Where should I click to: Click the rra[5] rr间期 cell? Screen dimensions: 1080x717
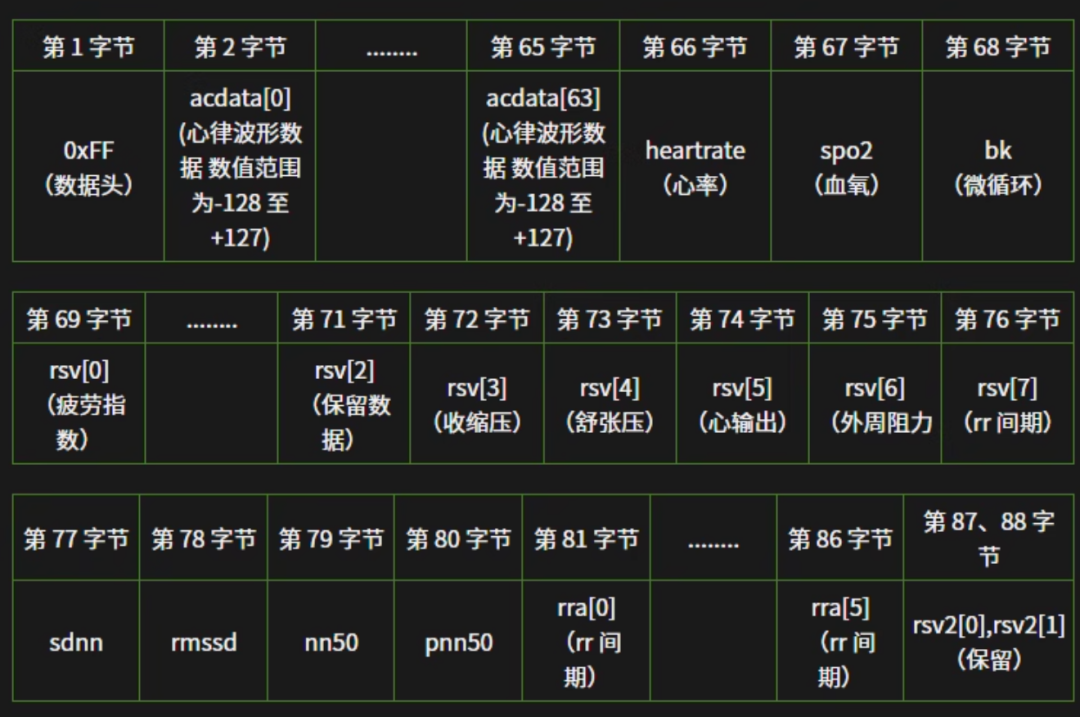click(841, 643)
